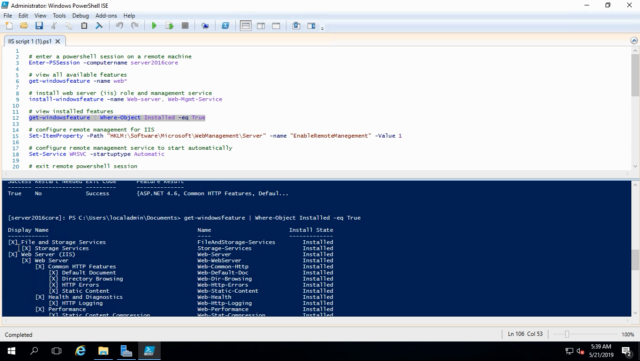Image resolution: width=640 pixels, height=361 pixels.
Task: Show script pane on top layout
Action: click(x=245, y=26)
